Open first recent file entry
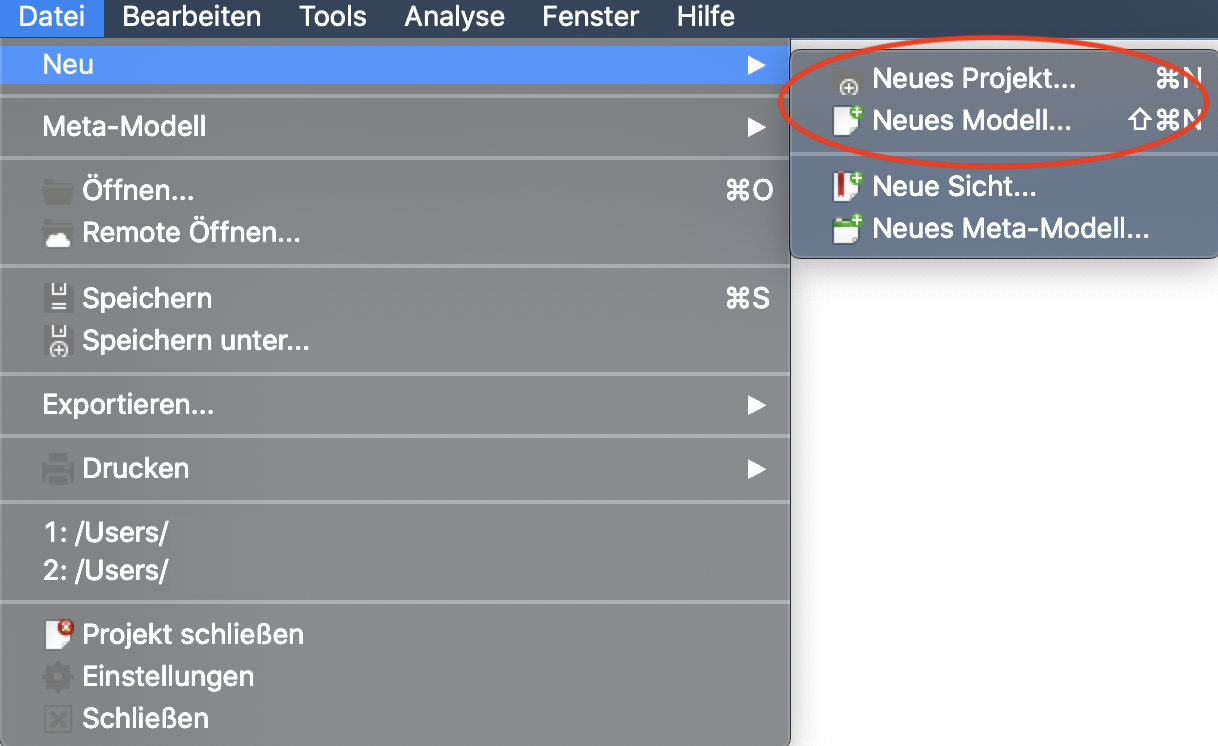1218x746 pixels. 105,532
